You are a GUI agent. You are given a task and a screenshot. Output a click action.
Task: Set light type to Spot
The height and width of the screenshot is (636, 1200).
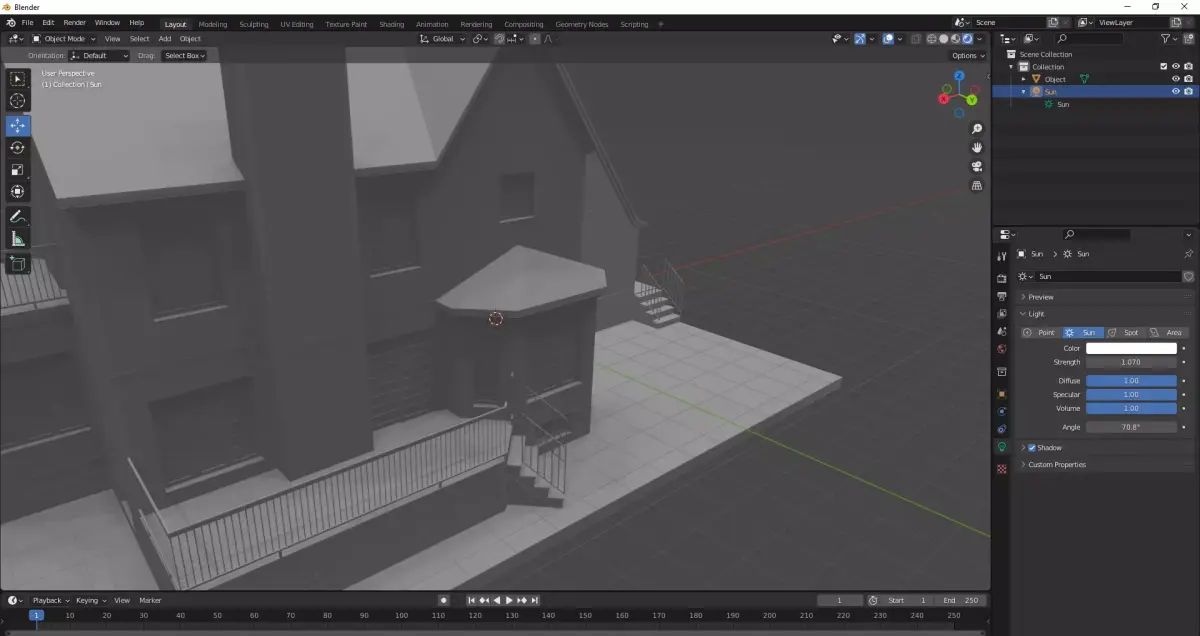[1124, 332]
